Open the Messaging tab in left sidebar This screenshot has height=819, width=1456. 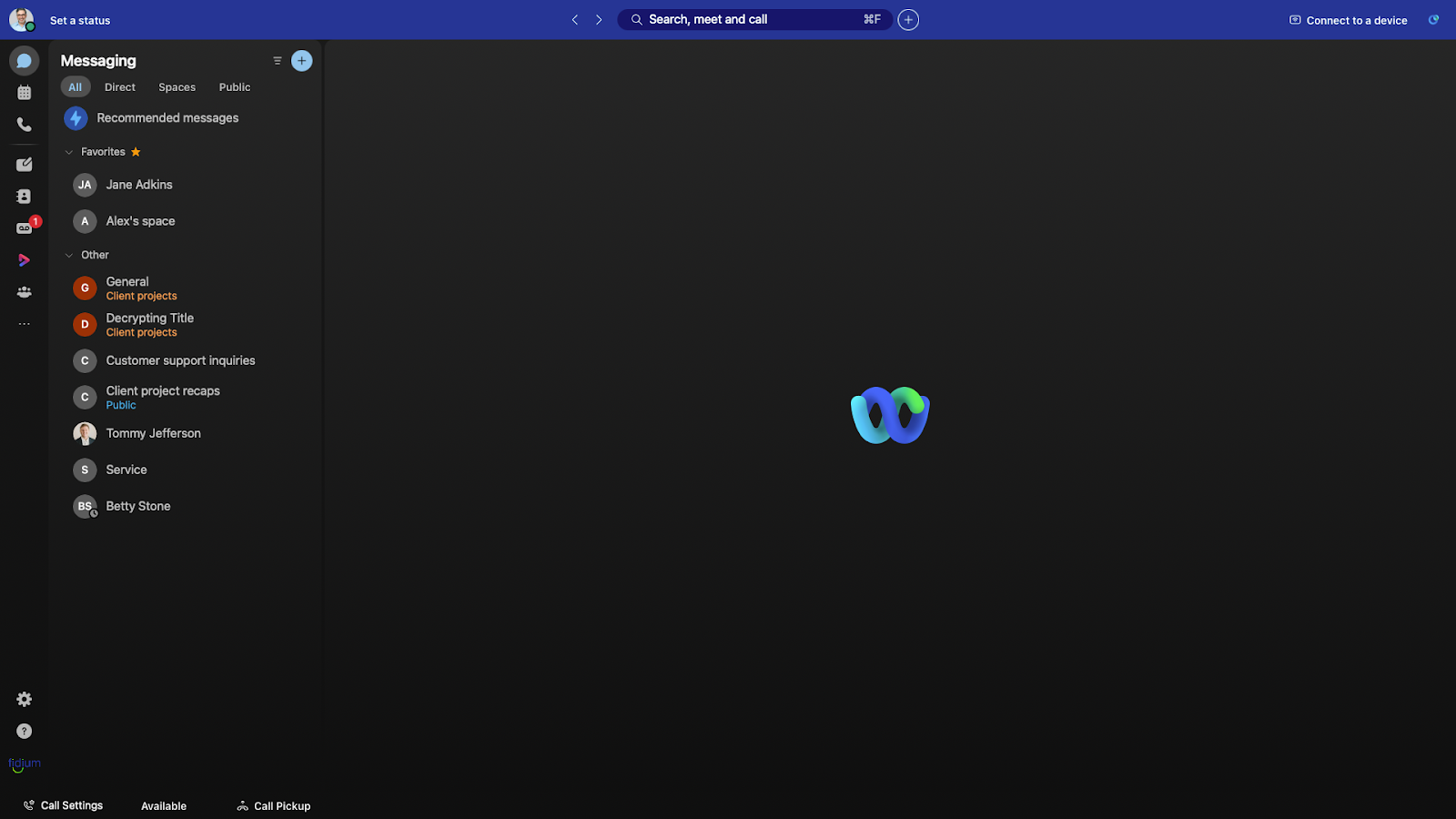25,61
